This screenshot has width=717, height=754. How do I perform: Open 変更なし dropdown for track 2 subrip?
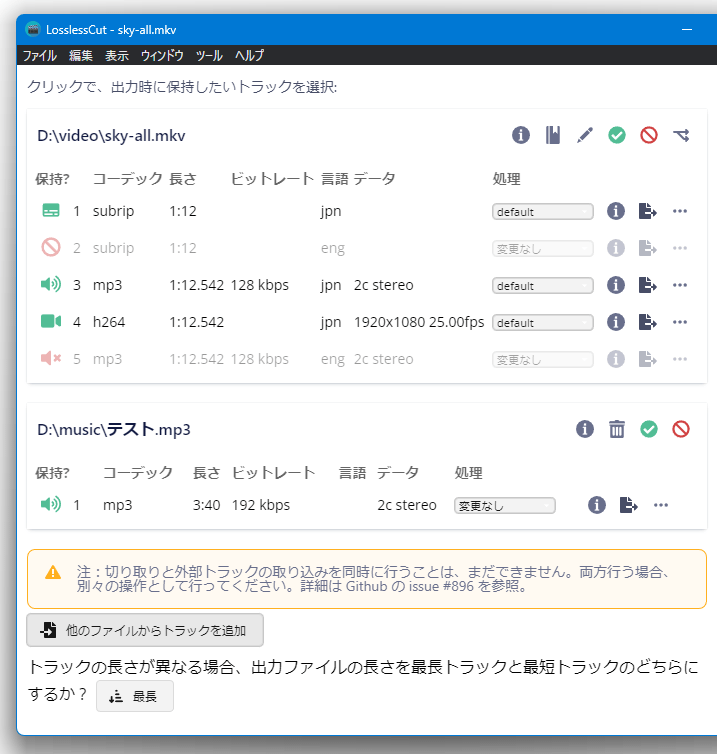[x=543, y=249]
